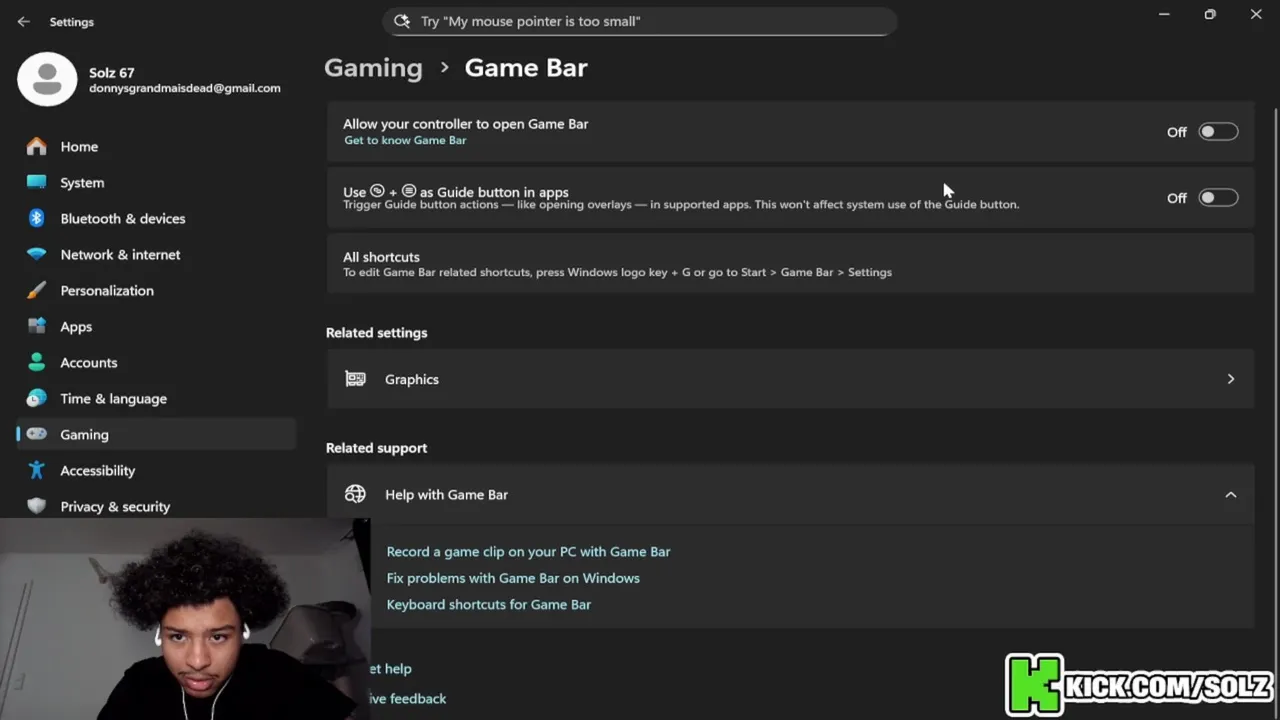Viewport: 1280px width, 720px height.
Task: Open Privacy & security category
Action: pos(157,506)
